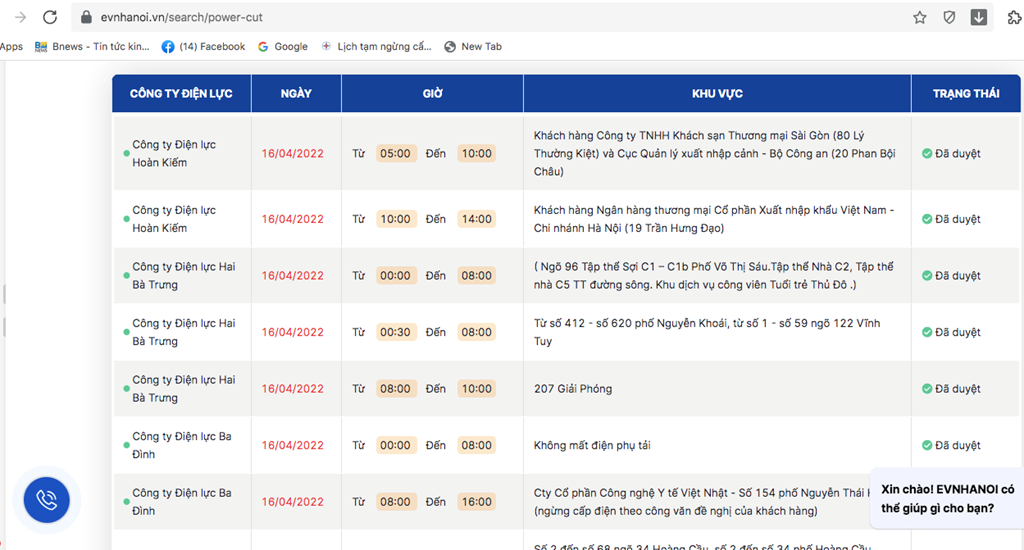Open the Google bookmark

[283, 46]
